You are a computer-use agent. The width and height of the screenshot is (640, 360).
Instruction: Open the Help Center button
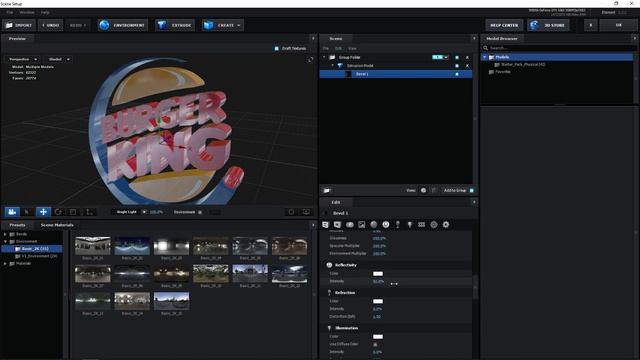(504, 25)
